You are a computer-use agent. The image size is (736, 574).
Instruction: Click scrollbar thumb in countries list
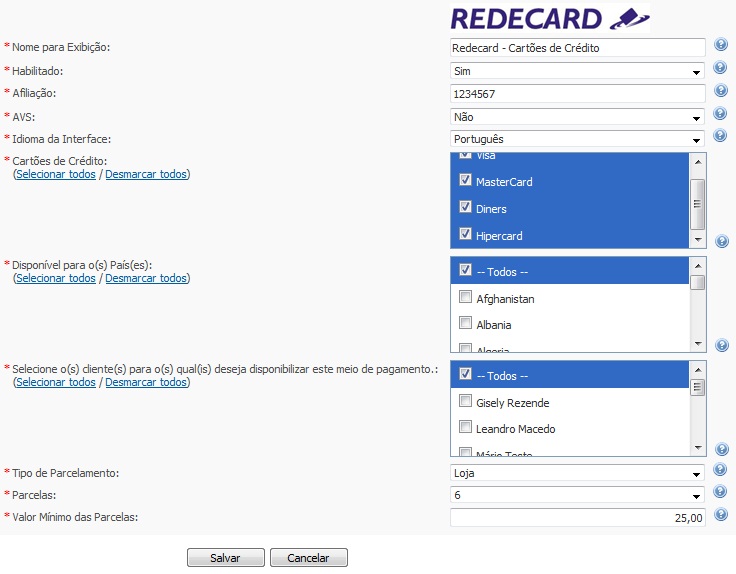pyautogui.click(x=698, y=283)
